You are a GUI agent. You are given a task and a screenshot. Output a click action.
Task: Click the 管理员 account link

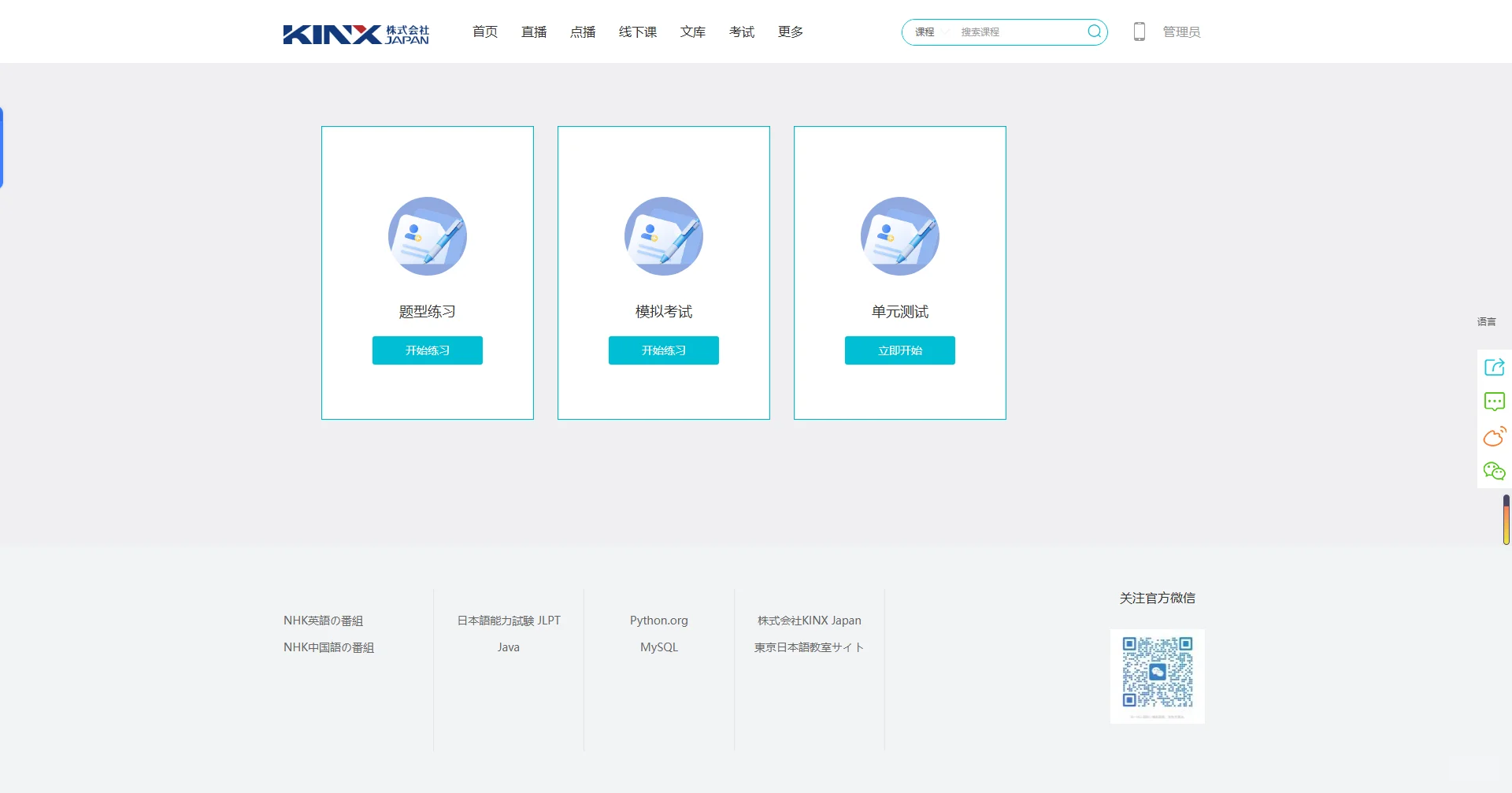coord(1180,31)
